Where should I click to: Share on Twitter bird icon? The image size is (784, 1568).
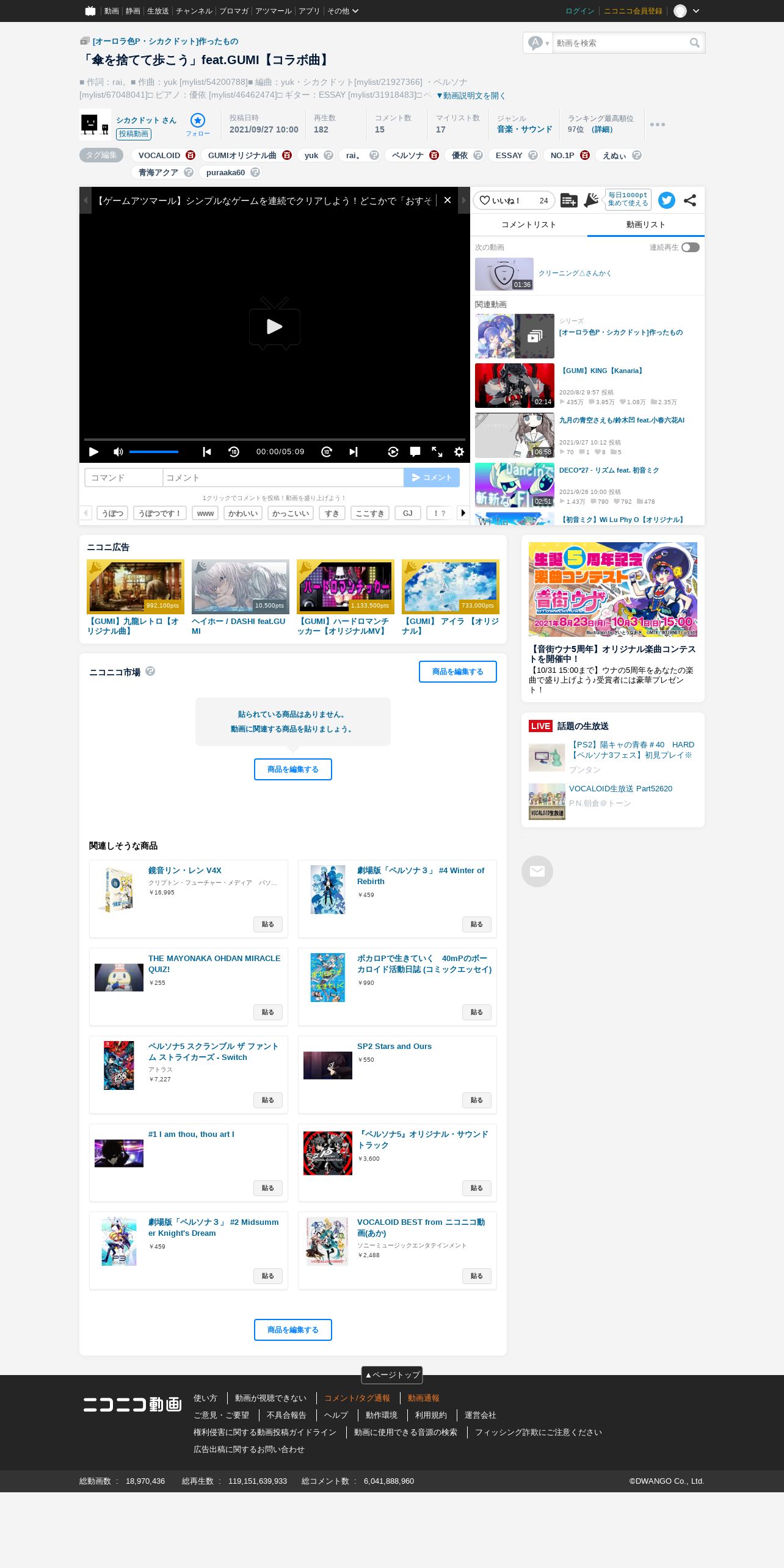(667, 200)
